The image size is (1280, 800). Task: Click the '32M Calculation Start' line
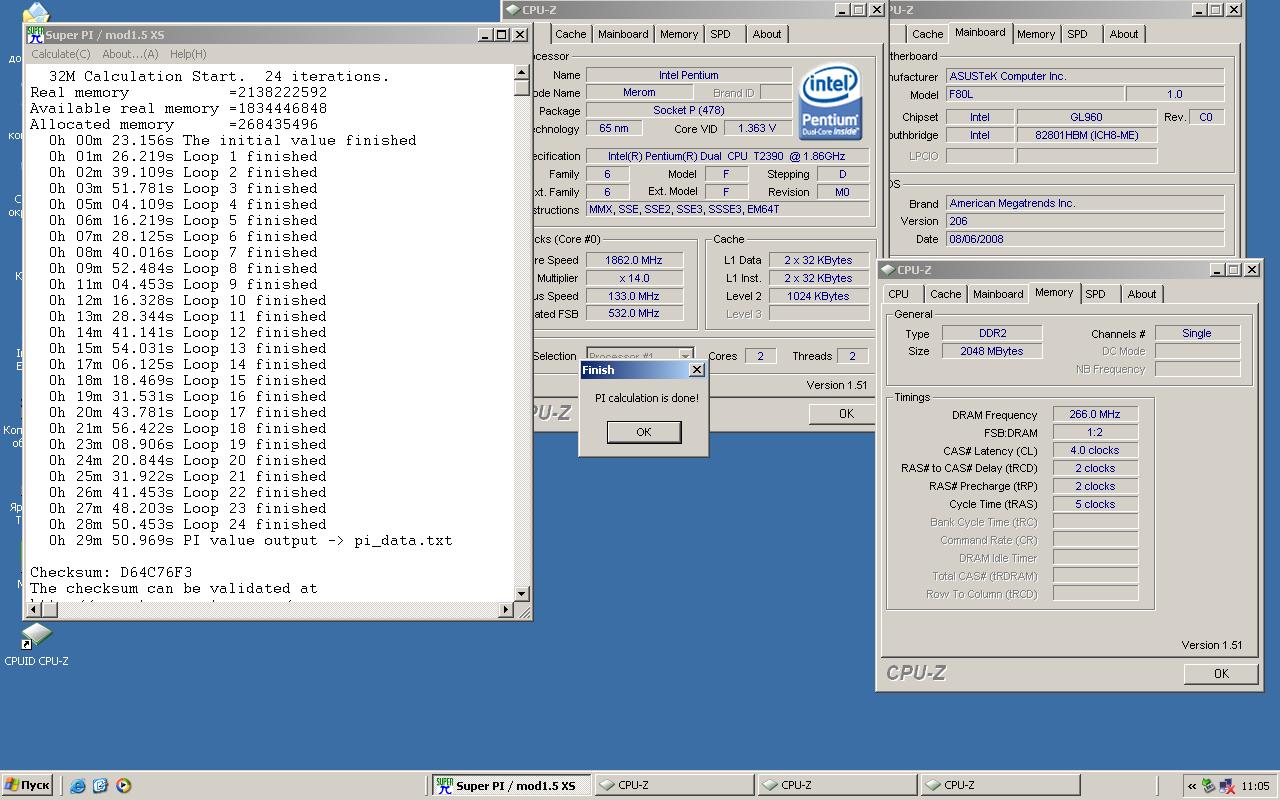coord(219,76)
